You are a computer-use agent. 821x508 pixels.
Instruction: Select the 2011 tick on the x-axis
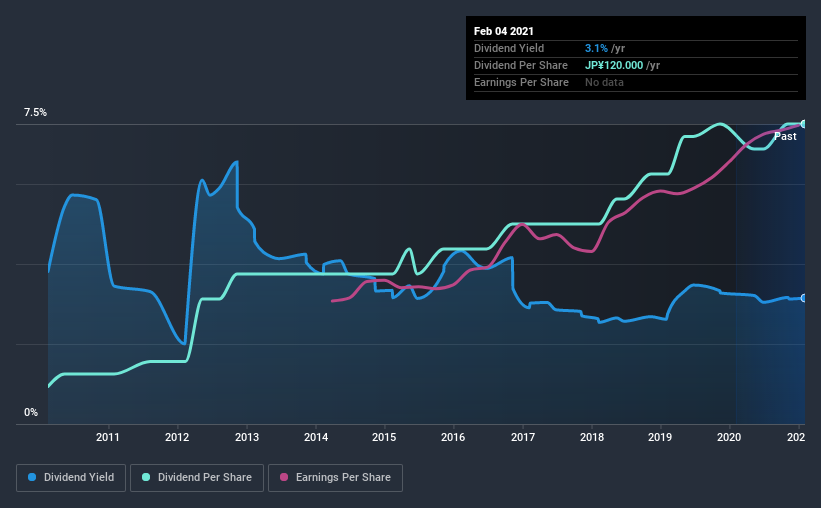pos(108,437)
